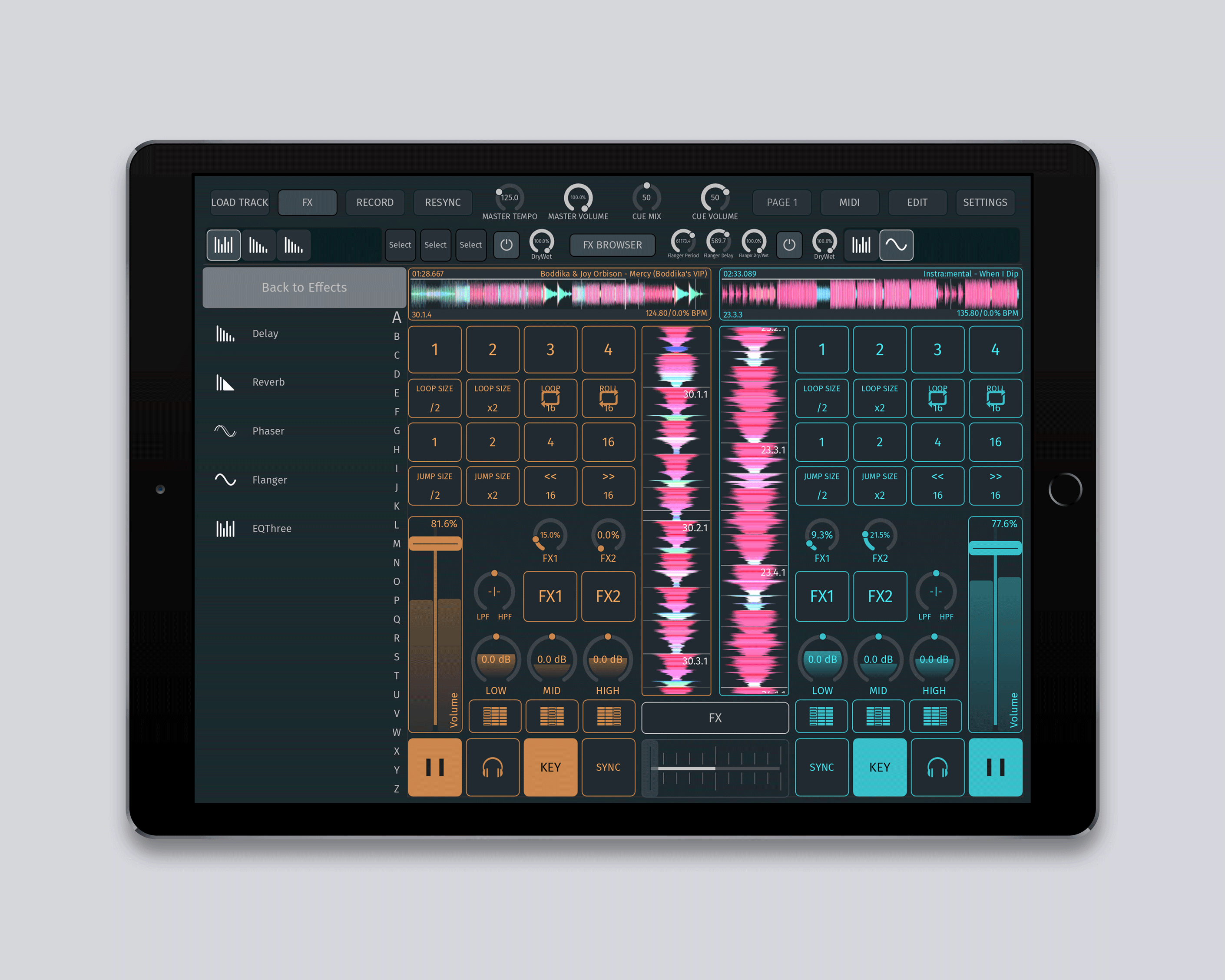Pause the right teal deck

click(996, 767)
